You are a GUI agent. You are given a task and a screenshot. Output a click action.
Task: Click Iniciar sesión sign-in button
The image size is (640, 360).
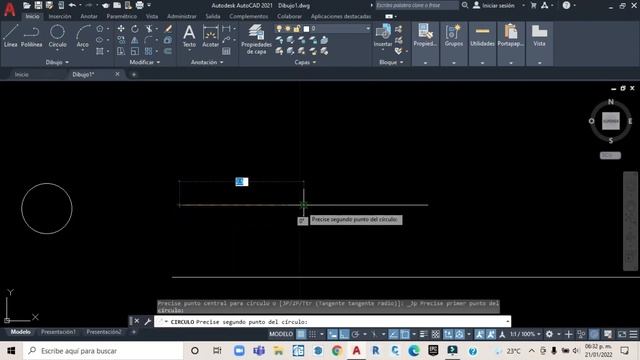pos(494,5)
